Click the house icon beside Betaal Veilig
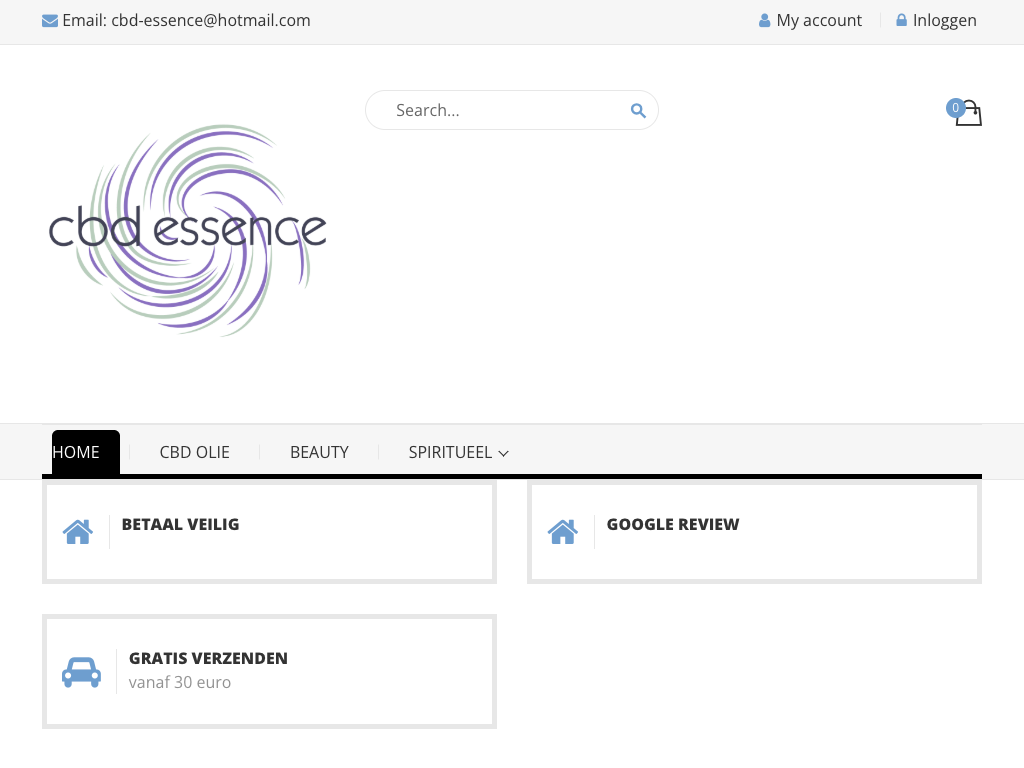 [x=78, y=532]
